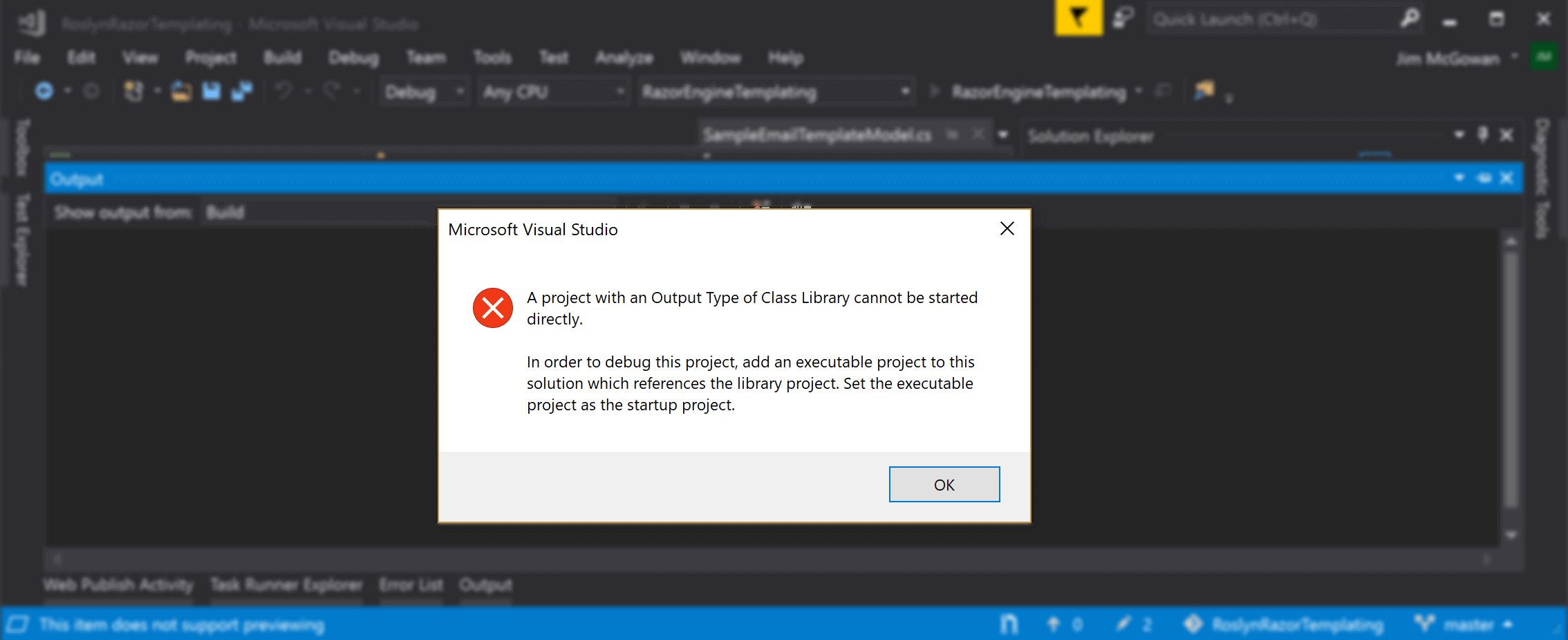
Task: Open the Window menu
Action: point(710,57)
